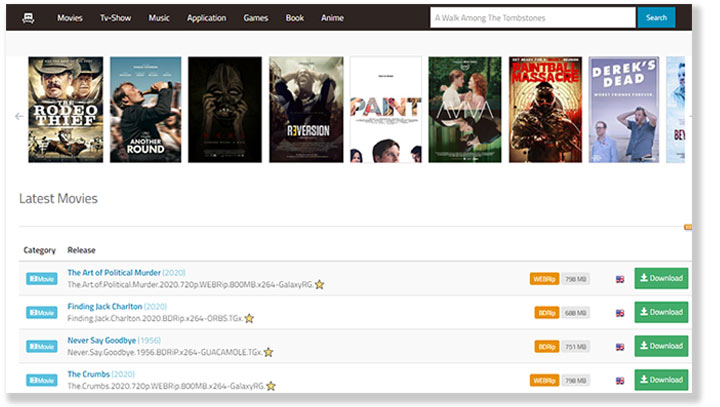Click flag icon on The Crumbs row
Viewport: 720px width, 407px height.
(x=620, y=381)
